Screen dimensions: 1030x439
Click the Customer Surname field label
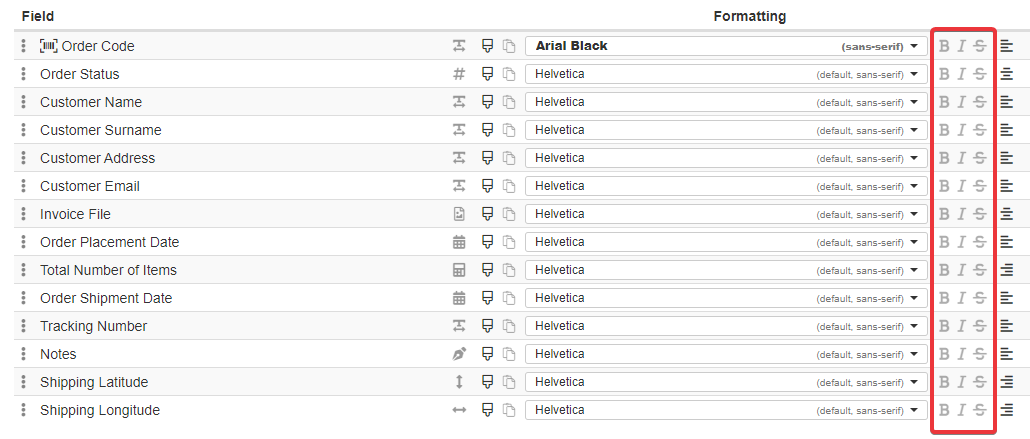tap(100, 130)
